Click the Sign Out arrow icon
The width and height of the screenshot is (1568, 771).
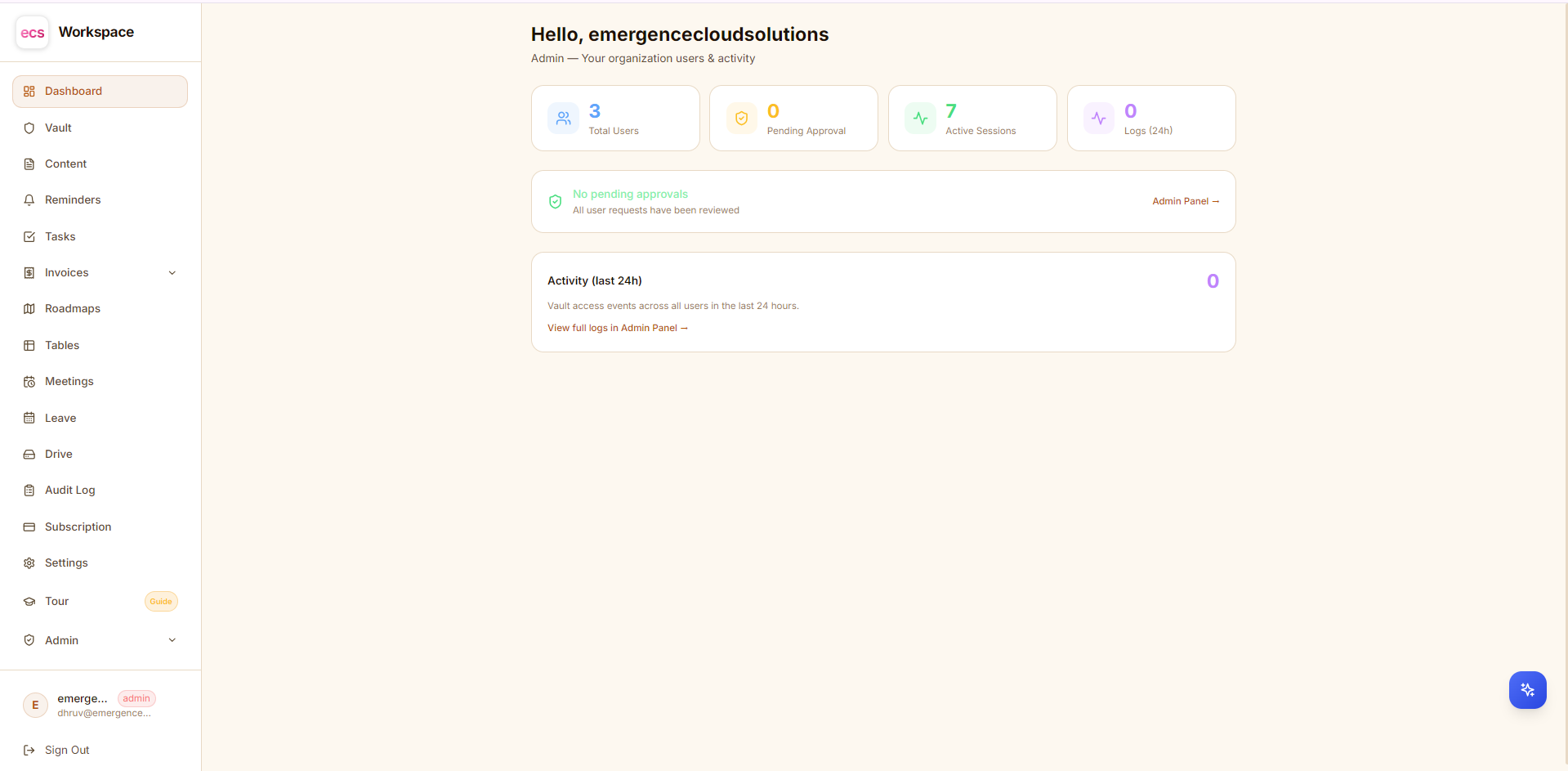[x=29, y=751]
